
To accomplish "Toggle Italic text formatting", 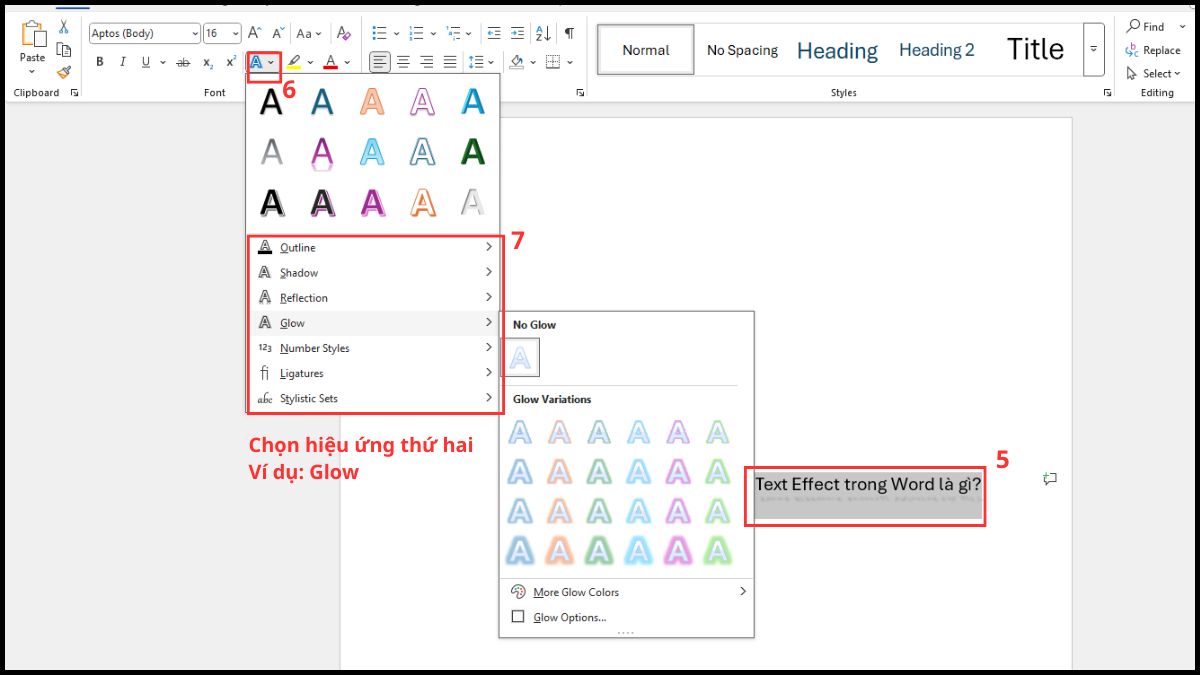I will click(123, 62).
